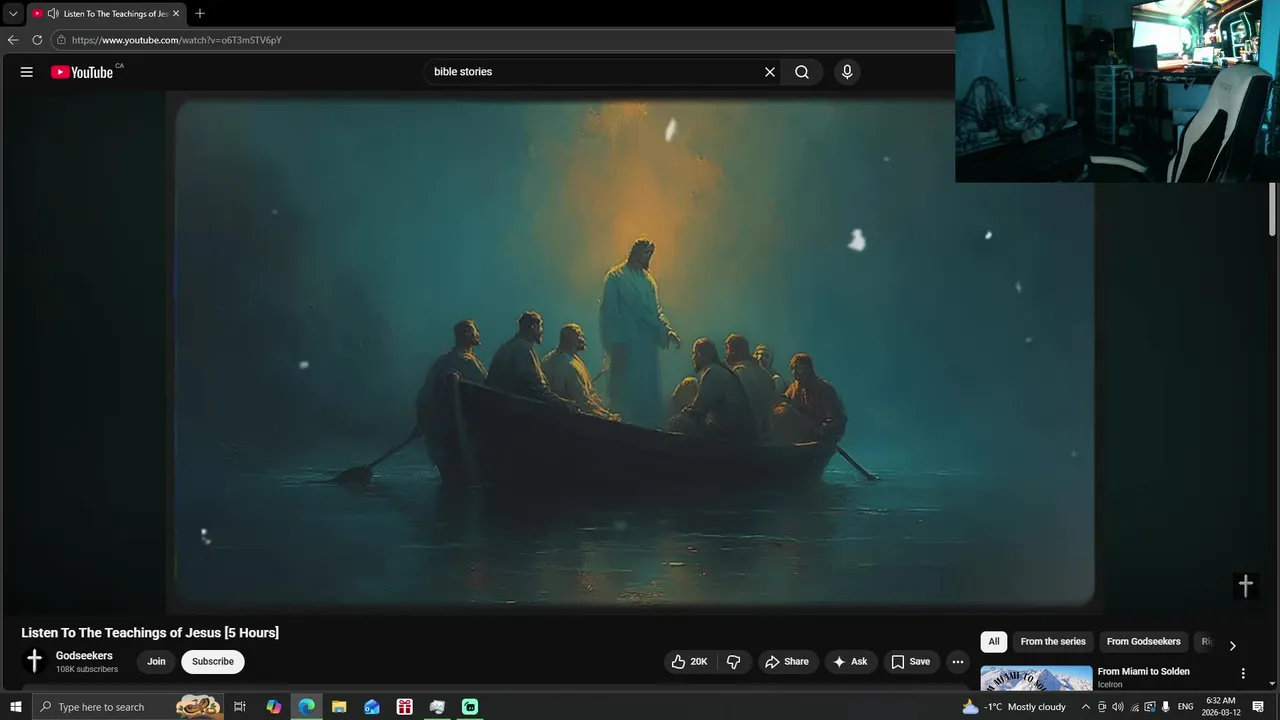Close the Listen To The Teachings tab
1280x720 pixels.
[176, 14]
